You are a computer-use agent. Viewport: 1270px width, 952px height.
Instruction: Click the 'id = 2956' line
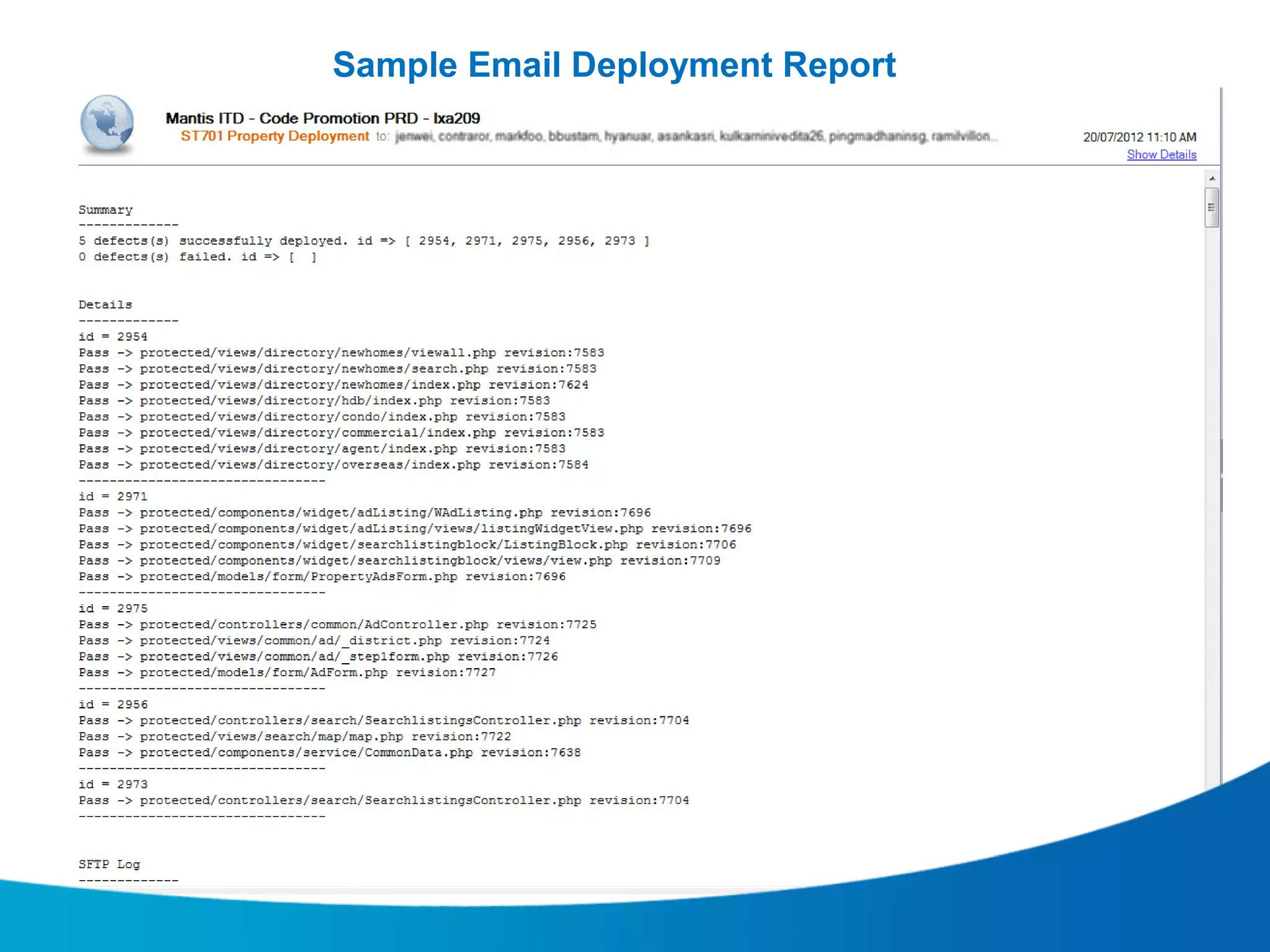(113, 705)
